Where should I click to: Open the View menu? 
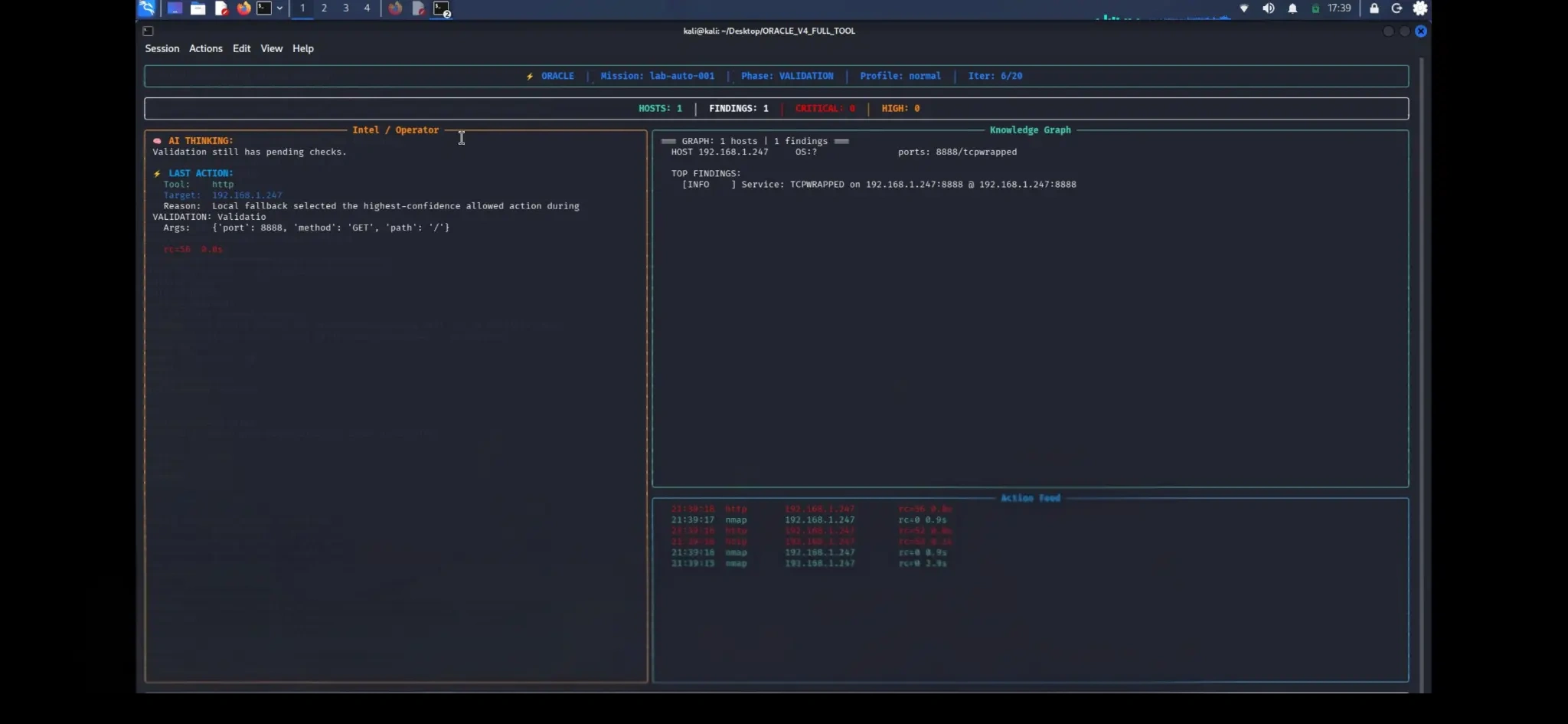pos(272,48)
